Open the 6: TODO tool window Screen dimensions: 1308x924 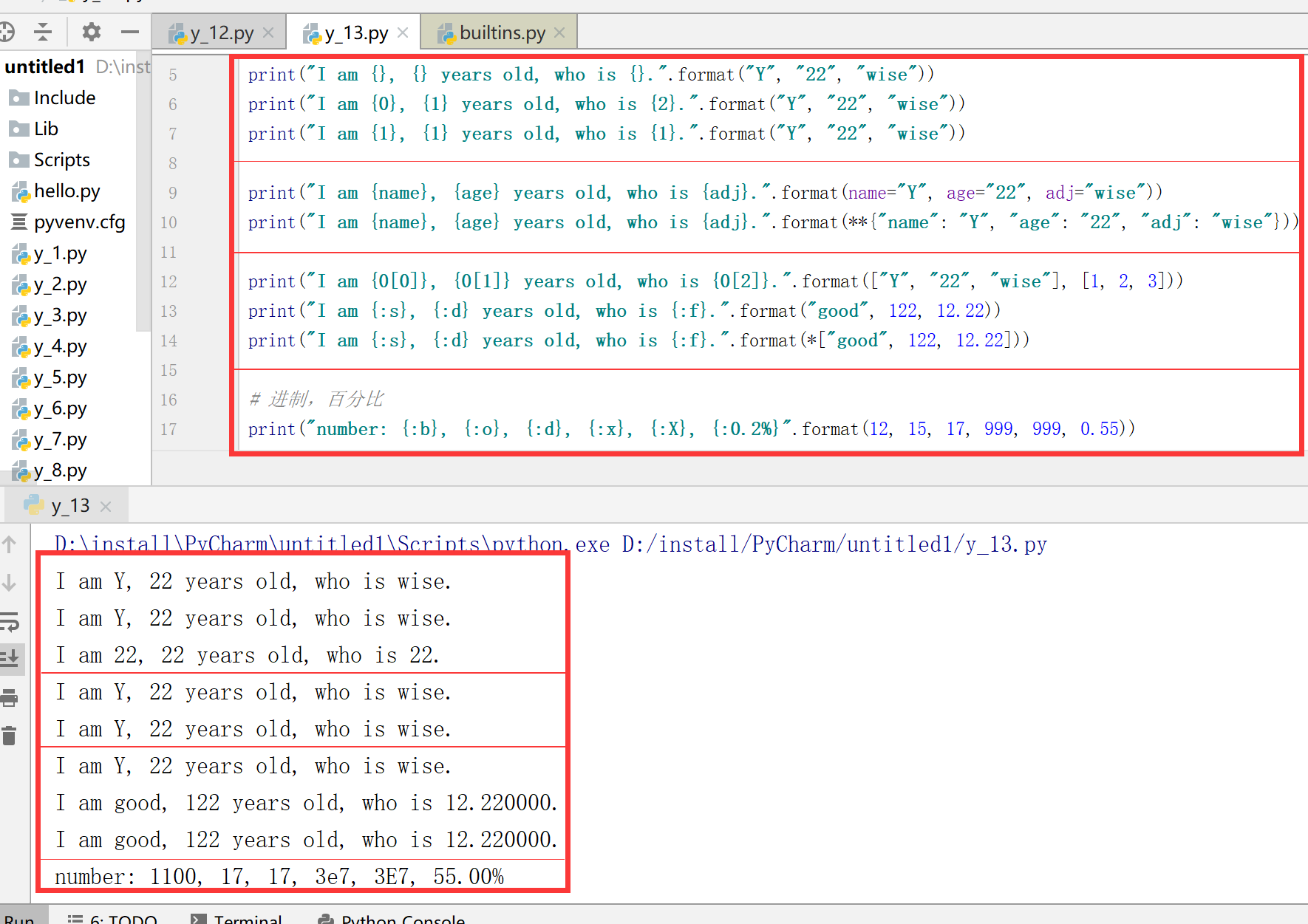point(112,918)
